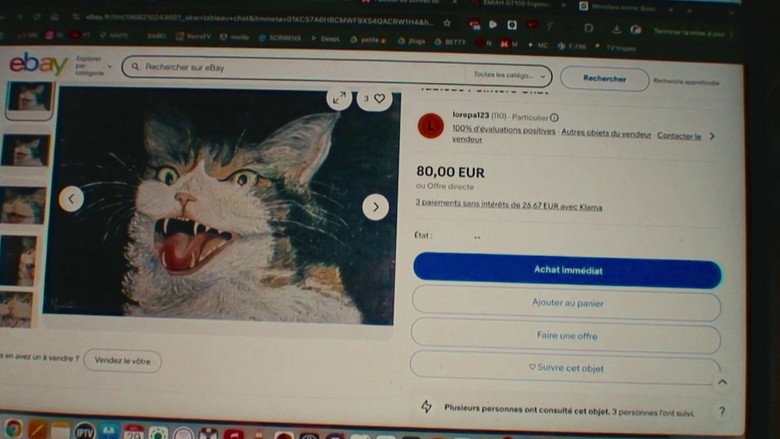780x439 pixels.
Task: Open 100% d'évaluations positives link
Action: (503, 130)
